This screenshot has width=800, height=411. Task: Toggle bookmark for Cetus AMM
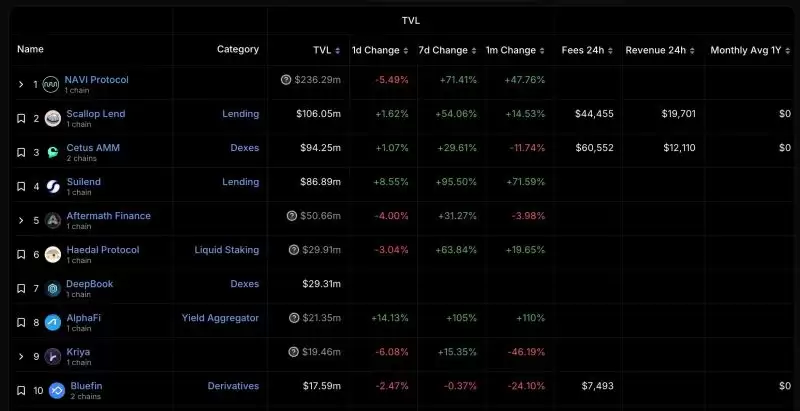(21, 152)
